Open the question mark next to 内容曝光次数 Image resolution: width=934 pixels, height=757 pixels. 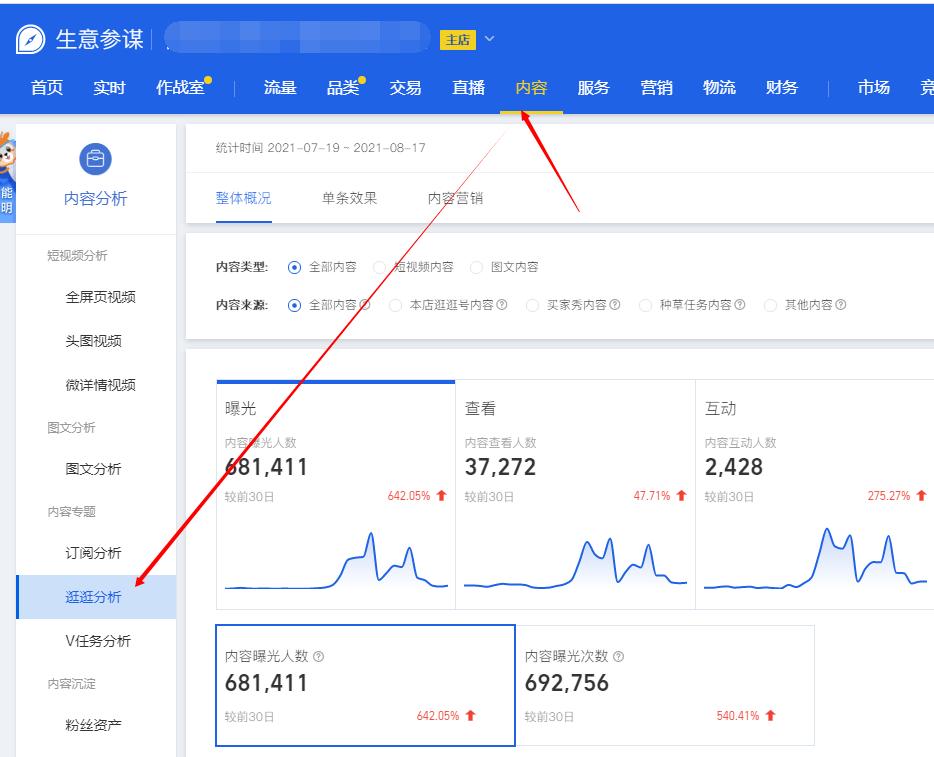point(618,655)
